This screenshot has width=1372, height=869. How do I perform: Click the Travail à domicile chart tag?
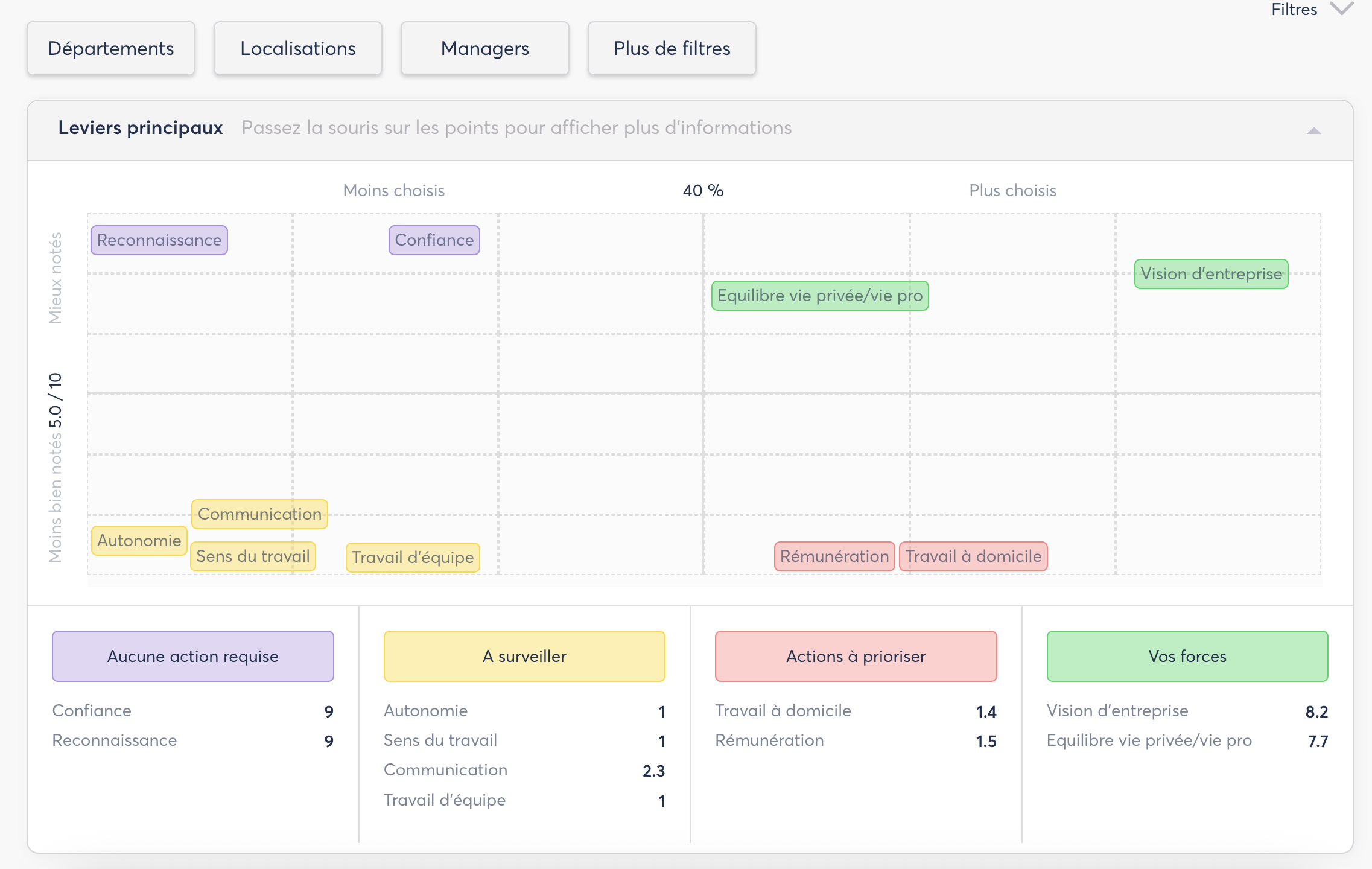click(973, 556)
